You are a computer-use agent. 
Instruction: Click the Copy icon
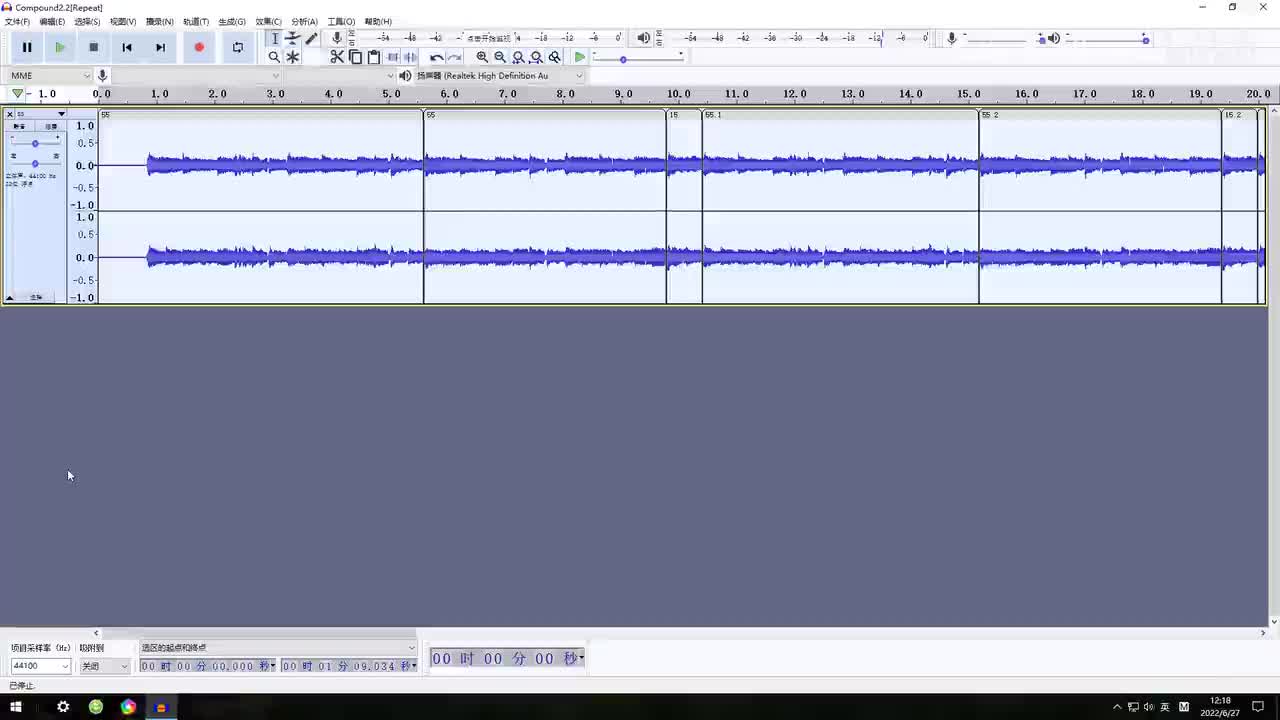tap(355, 57)
